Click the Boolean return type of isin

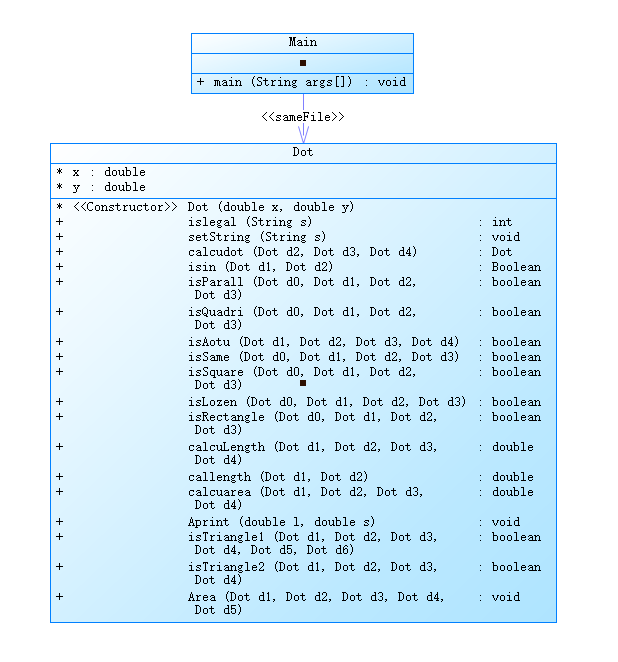tap(516, 267)
